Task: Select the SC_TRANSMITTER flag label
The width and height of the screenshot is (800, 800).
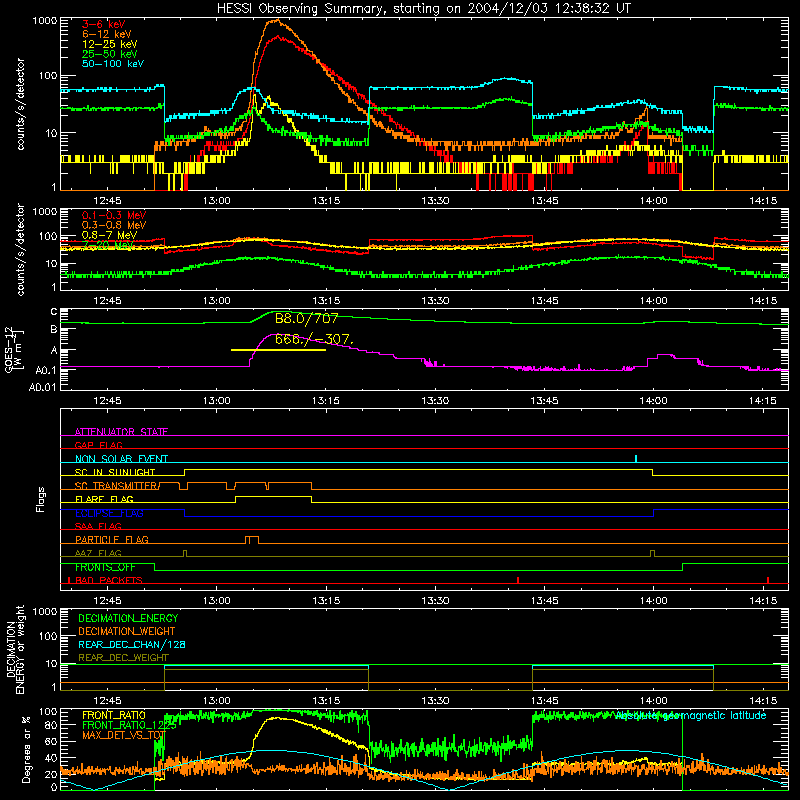Action: [x=116, y=486]
